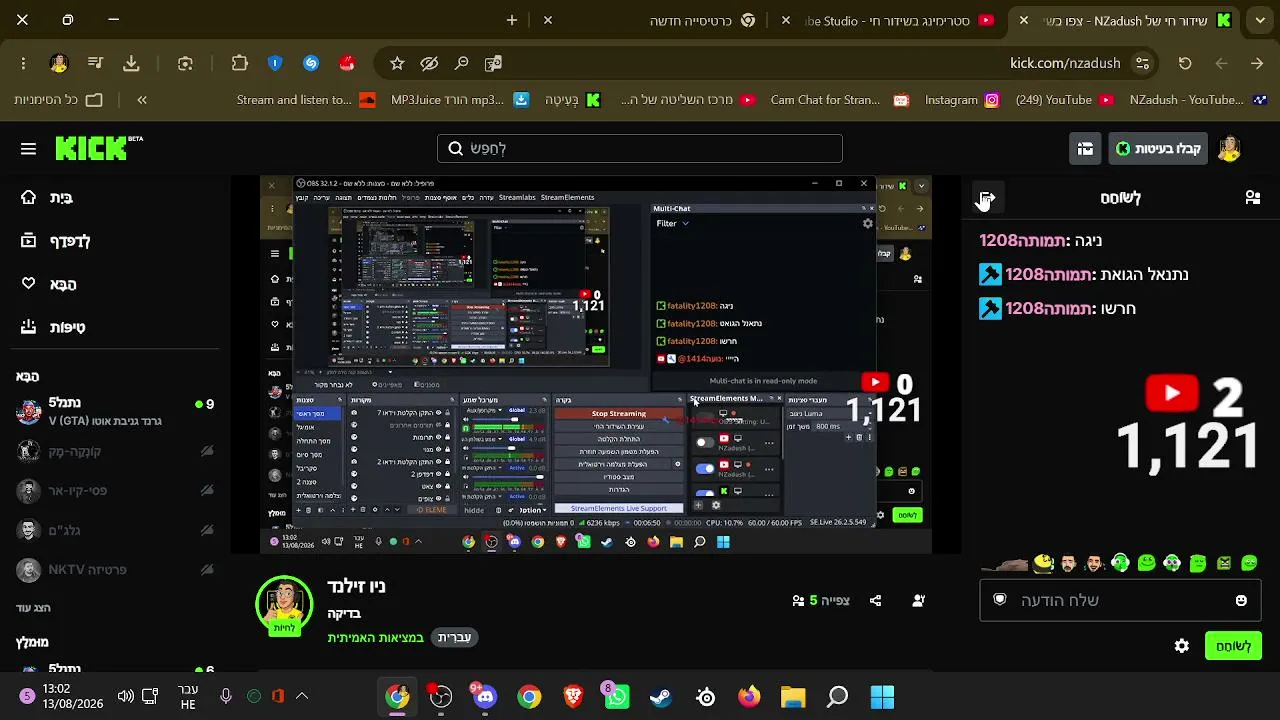Open the Windows Start menu
Image resolution: width=1280 pixels, height=720 pixels.
[x=882, y=696]
